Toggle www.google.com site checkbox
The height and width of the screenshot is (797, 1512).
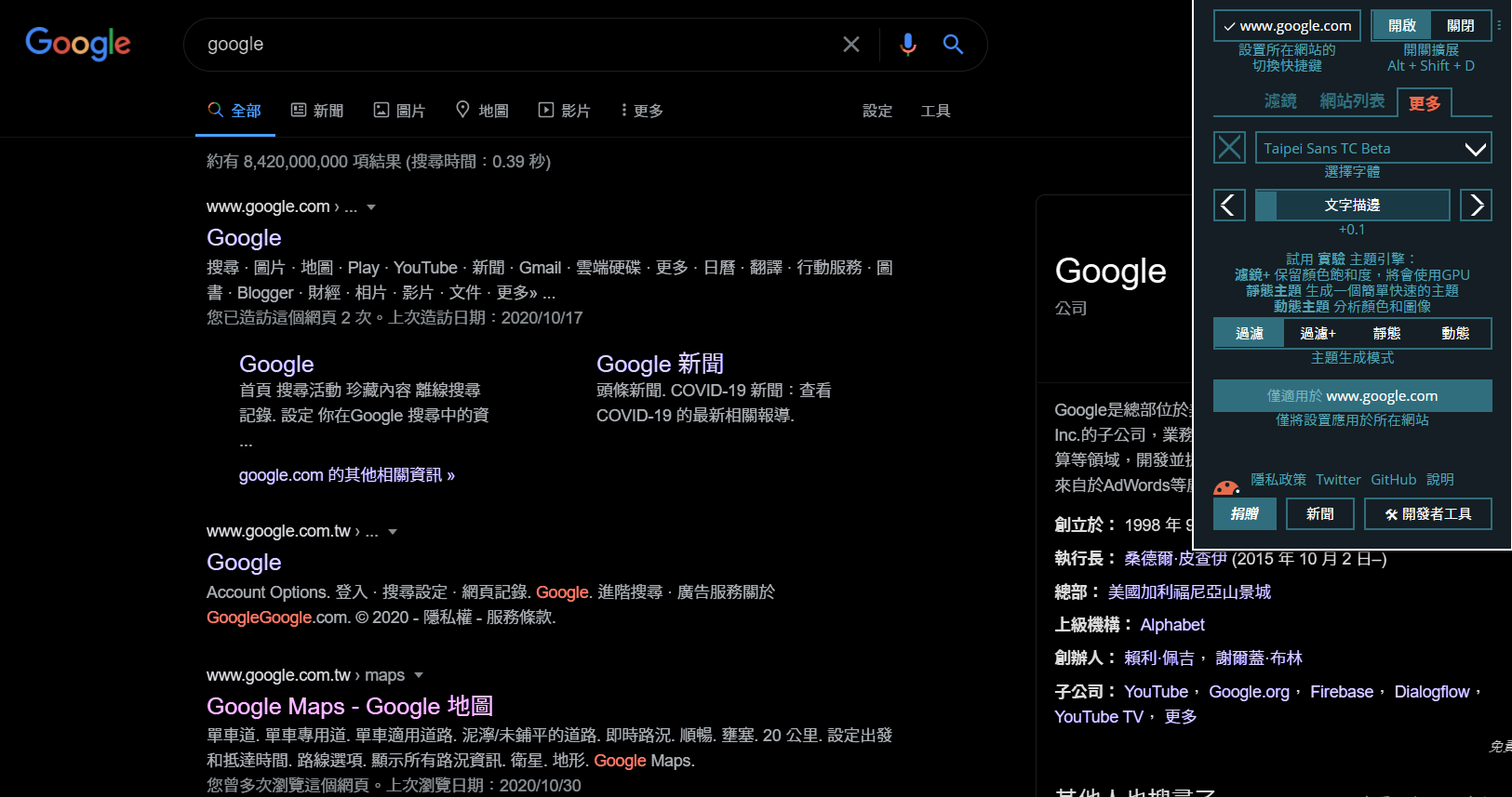click(x=1287, y=26)
